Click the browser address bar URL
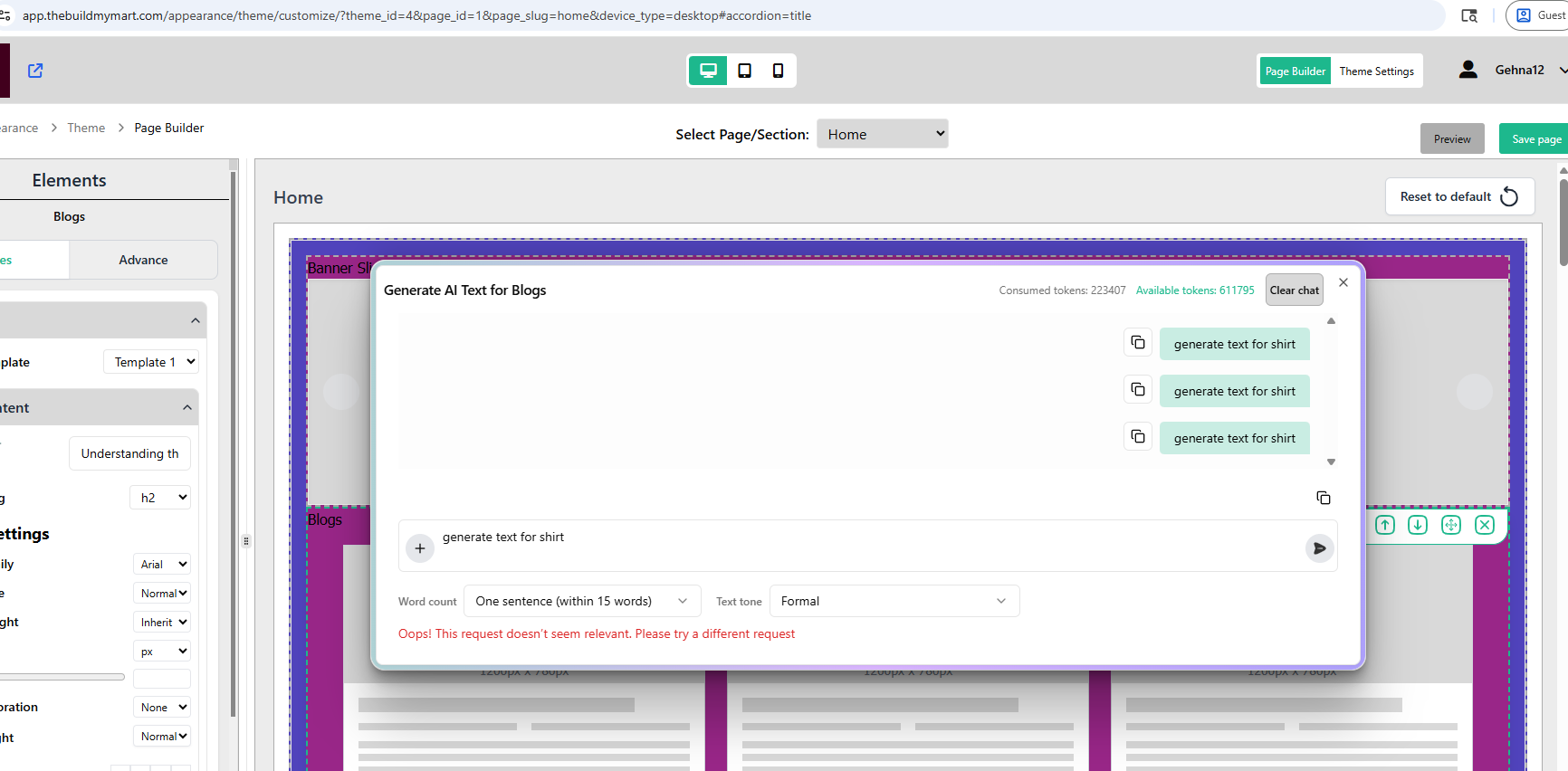The width and height of the screenshot is (1568, 771). pos(416,15)
